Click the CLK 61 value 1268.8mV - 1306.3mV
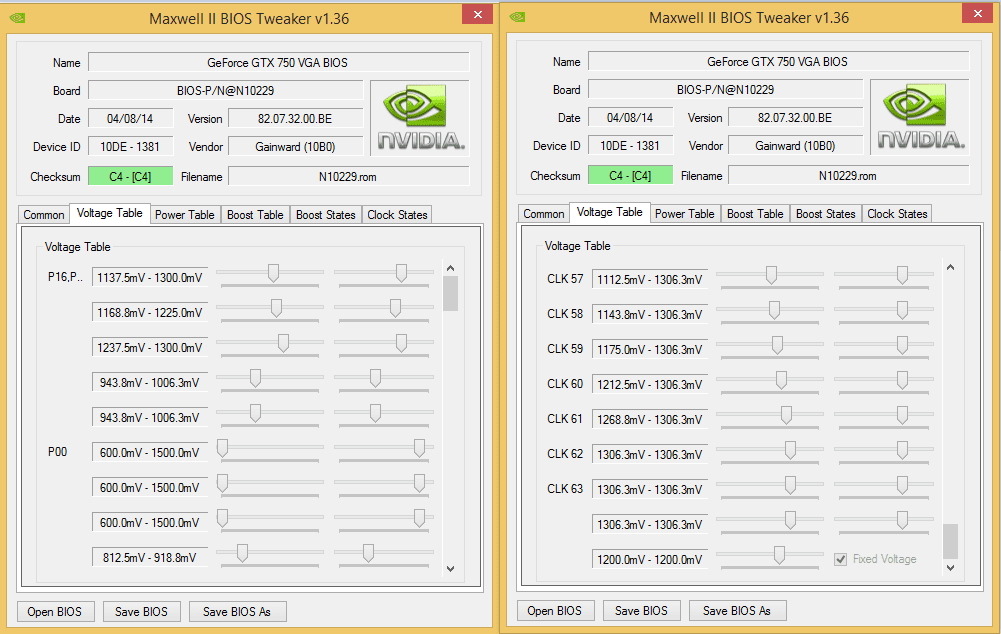 click(x=650, y=419)
